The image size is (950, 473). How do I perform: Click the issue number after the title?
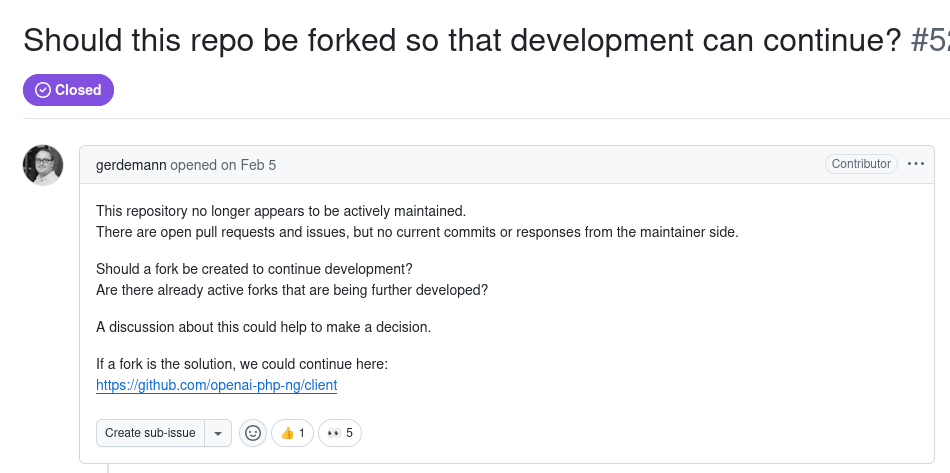(931, 40)
